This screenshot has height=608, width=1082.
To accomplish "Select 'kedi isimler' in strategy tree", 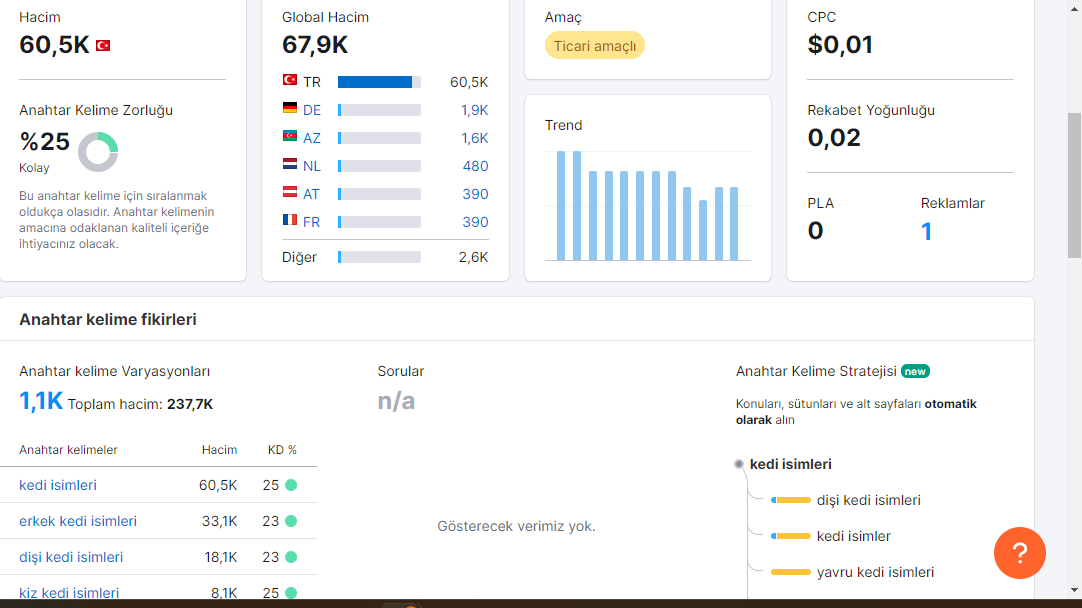I will (x=854, y=536).
